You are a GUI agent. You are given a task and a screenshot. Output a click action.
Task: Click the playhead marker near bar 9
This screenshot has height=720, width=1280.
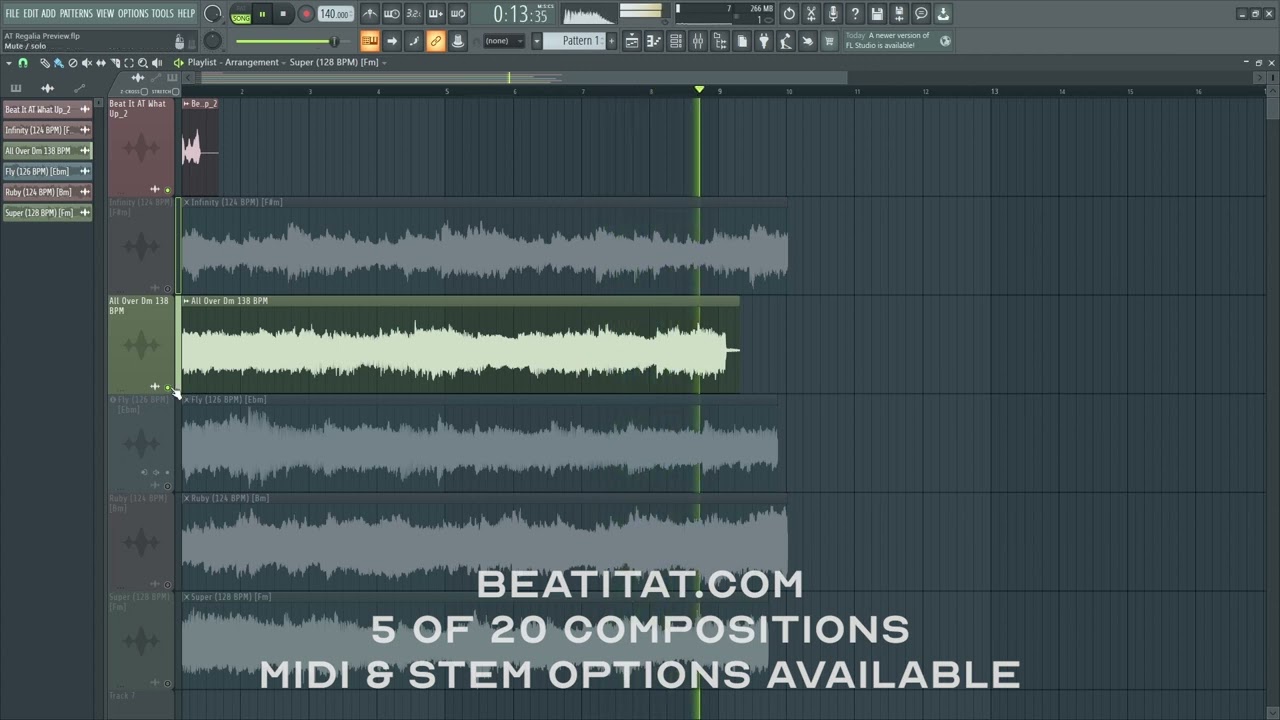pyautogui.click(x=699, y=90)
